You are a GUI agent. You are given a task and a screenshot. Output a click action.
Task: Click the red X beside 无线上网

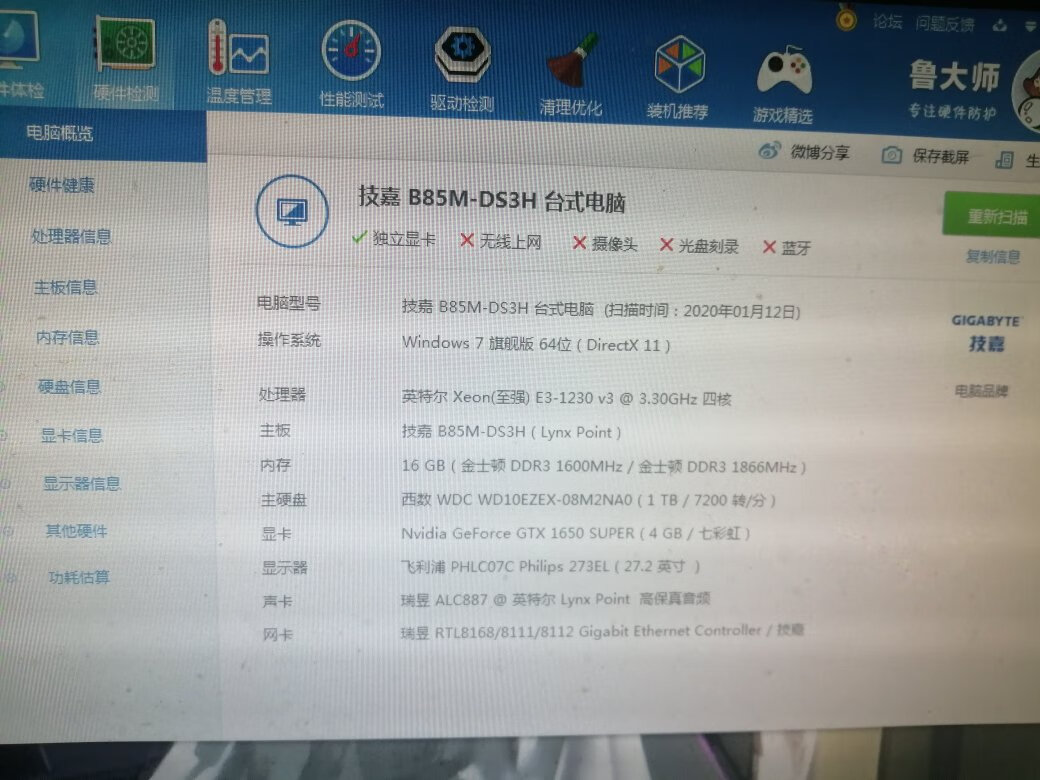pos(467,240)
